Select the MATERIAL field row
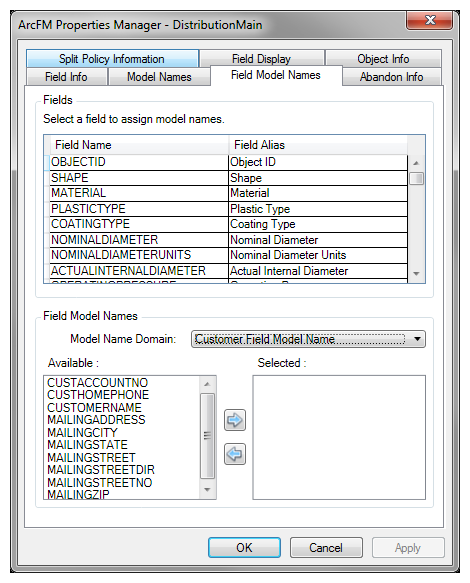Image resolution: width=470 pixels, height=583 pixels. 228,193
